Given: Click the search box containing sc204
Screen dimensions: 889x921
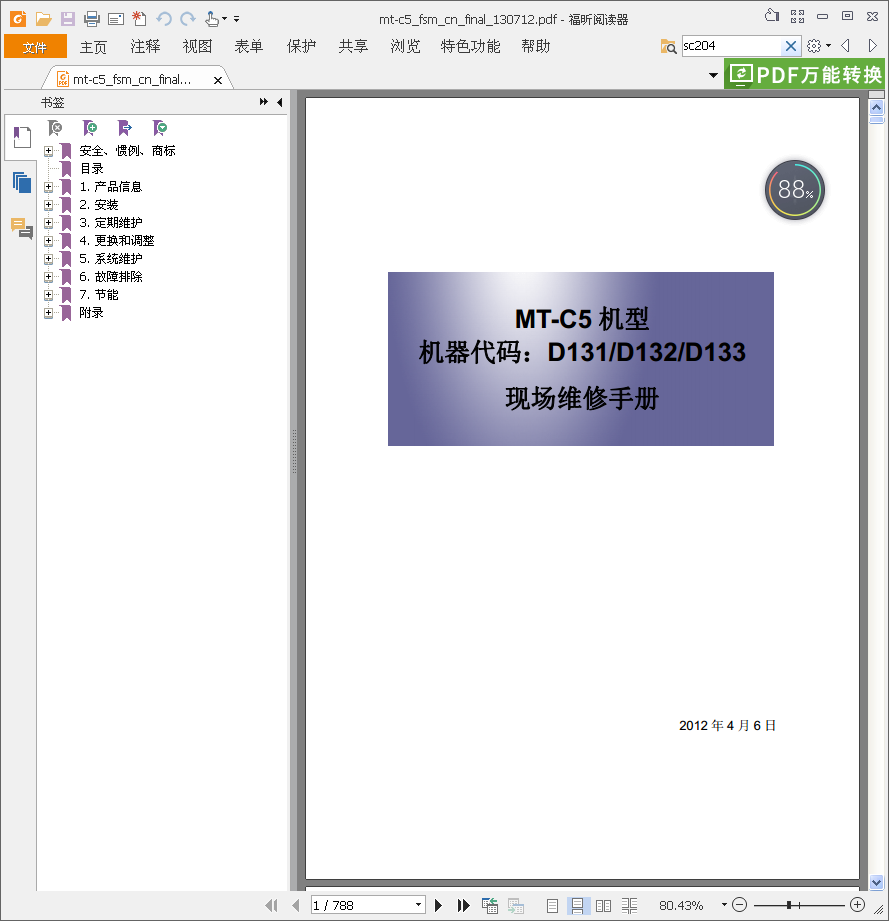Looking at the screenshot, I should pyautogui.click(x=732, y=46).
